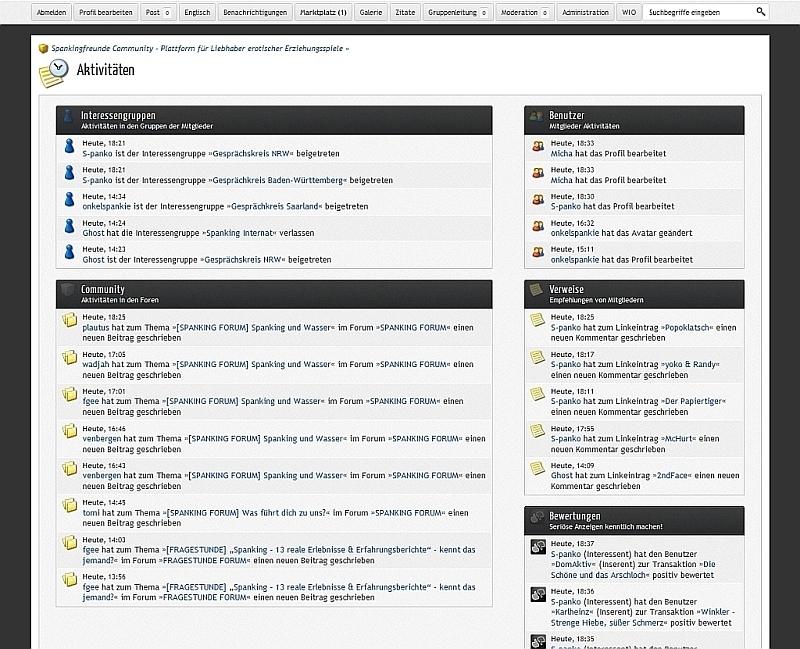Open plautus user link in Community
The width and height of the screenshot is (800, 649).
click(x=96, y=327)
